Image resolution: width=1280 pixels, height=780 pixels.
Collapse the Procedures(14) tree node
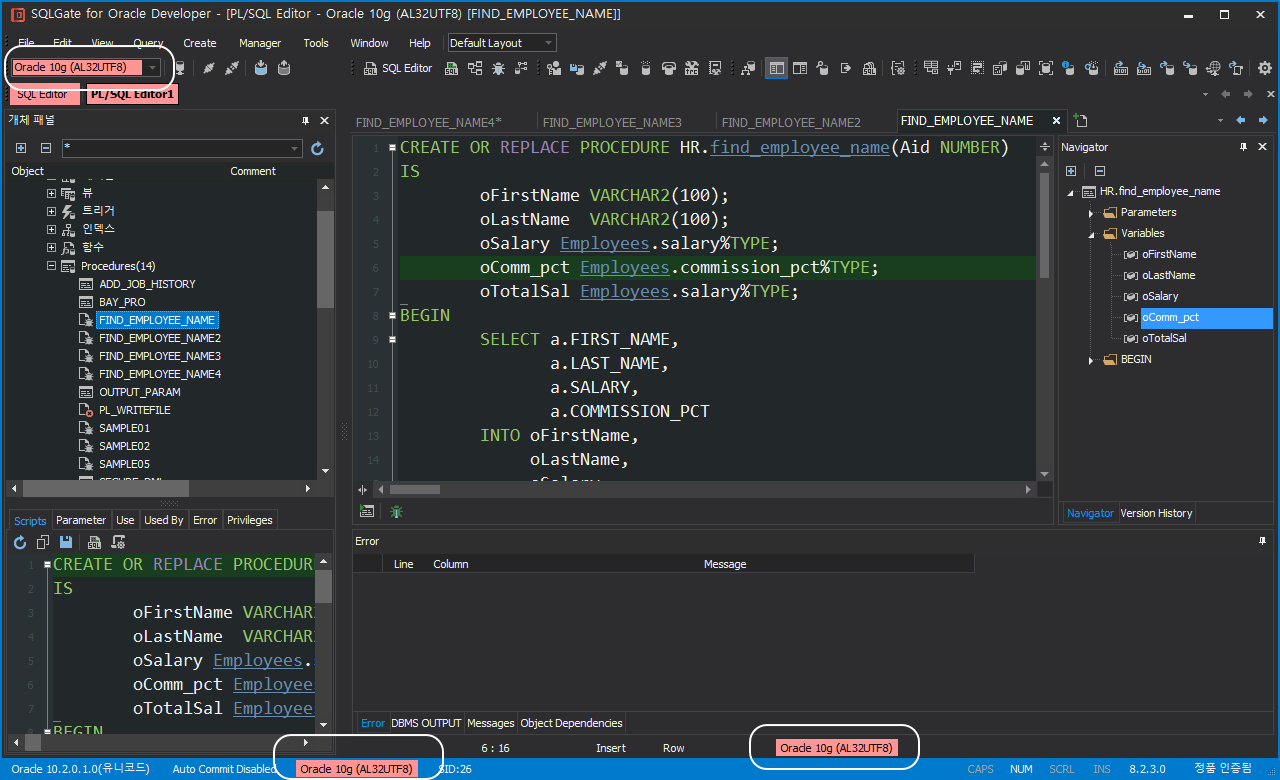click(x=50, y=266)
